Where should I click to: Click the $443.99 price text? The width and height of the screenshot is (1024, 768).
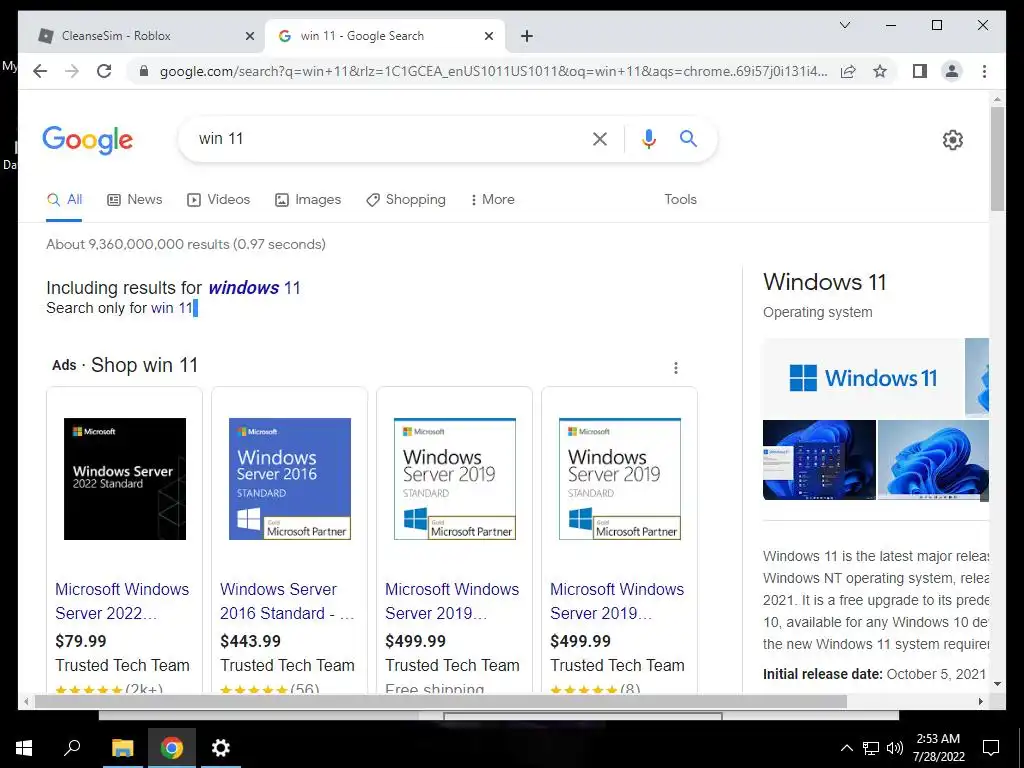pyautogui.click(x=250, y=641)
